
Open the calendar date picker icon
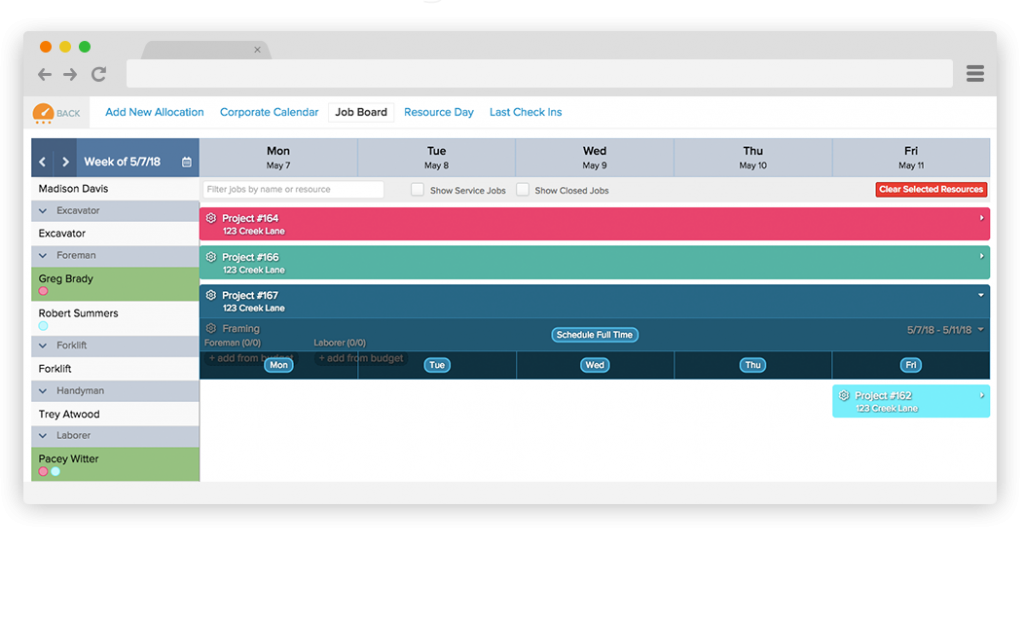pos(187,161)
